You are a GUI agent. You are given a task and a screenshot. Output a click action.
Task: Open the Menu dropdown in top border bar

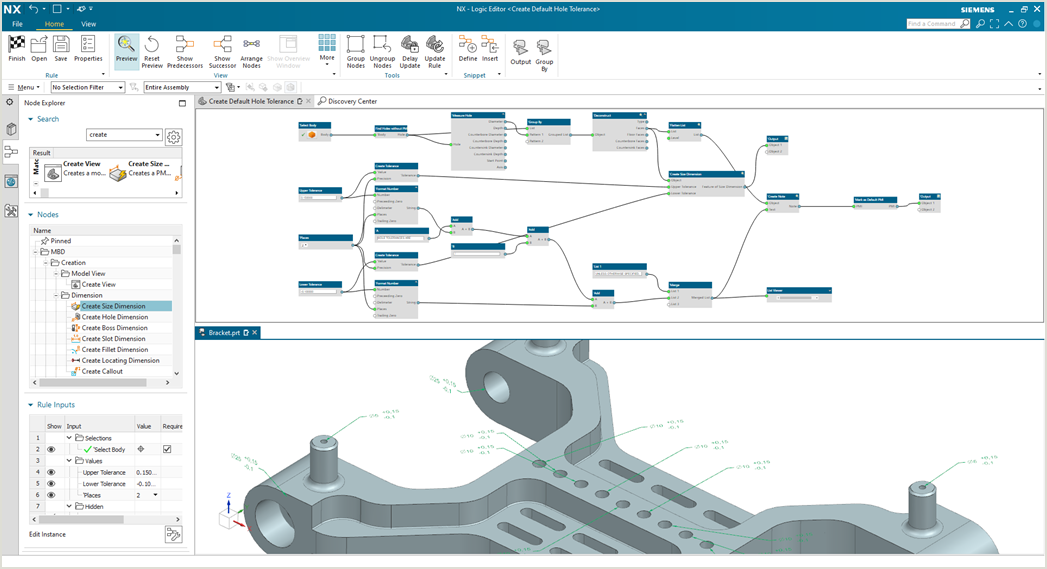coord(24,87)
